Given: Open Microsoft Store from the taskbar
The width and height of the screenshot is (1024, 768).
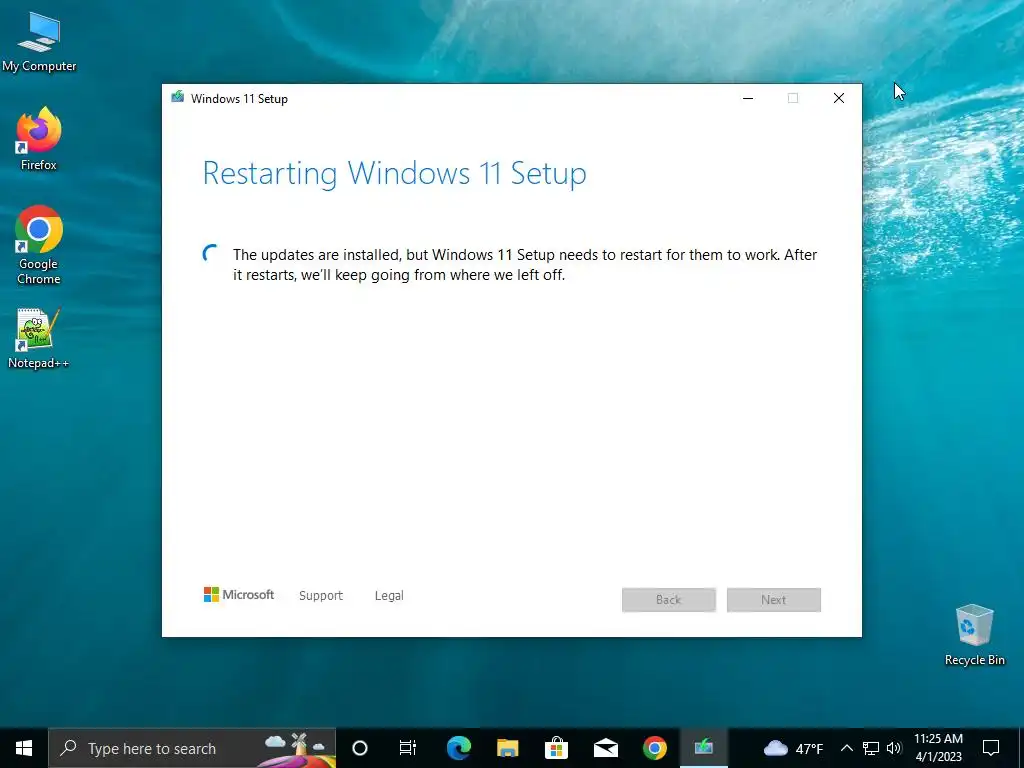Looking at the screenshot, I should [x=556, y=748].
